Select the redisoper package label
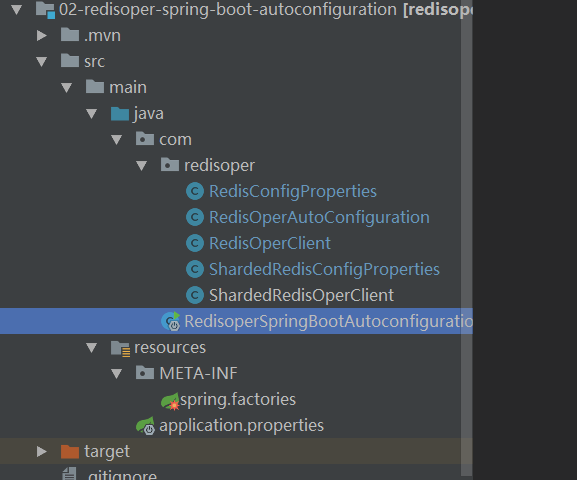Screen dimensions: 577x480 tap(220, 166)
